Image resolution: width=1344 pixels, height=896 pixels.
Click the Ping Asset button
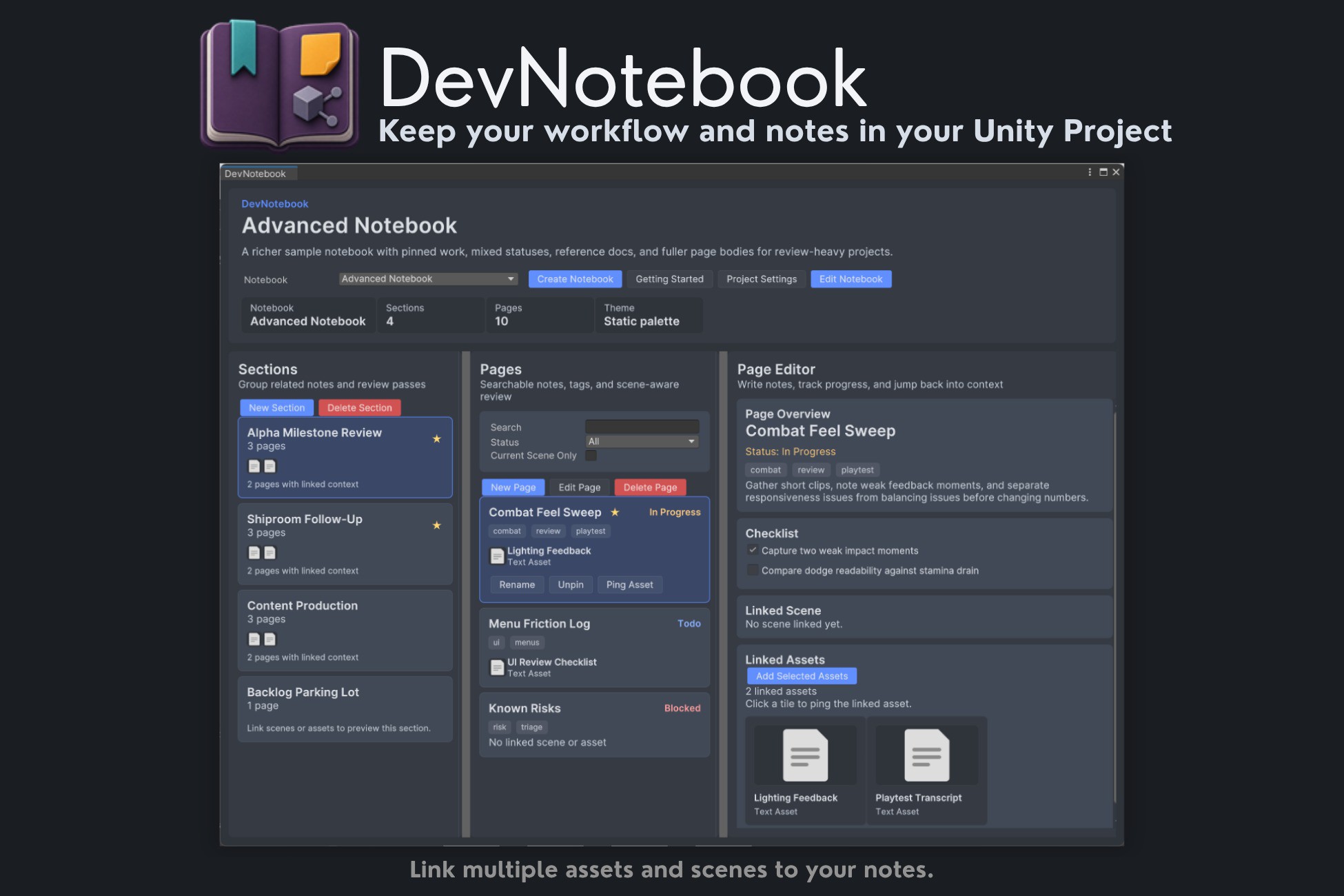click(630, 584)
